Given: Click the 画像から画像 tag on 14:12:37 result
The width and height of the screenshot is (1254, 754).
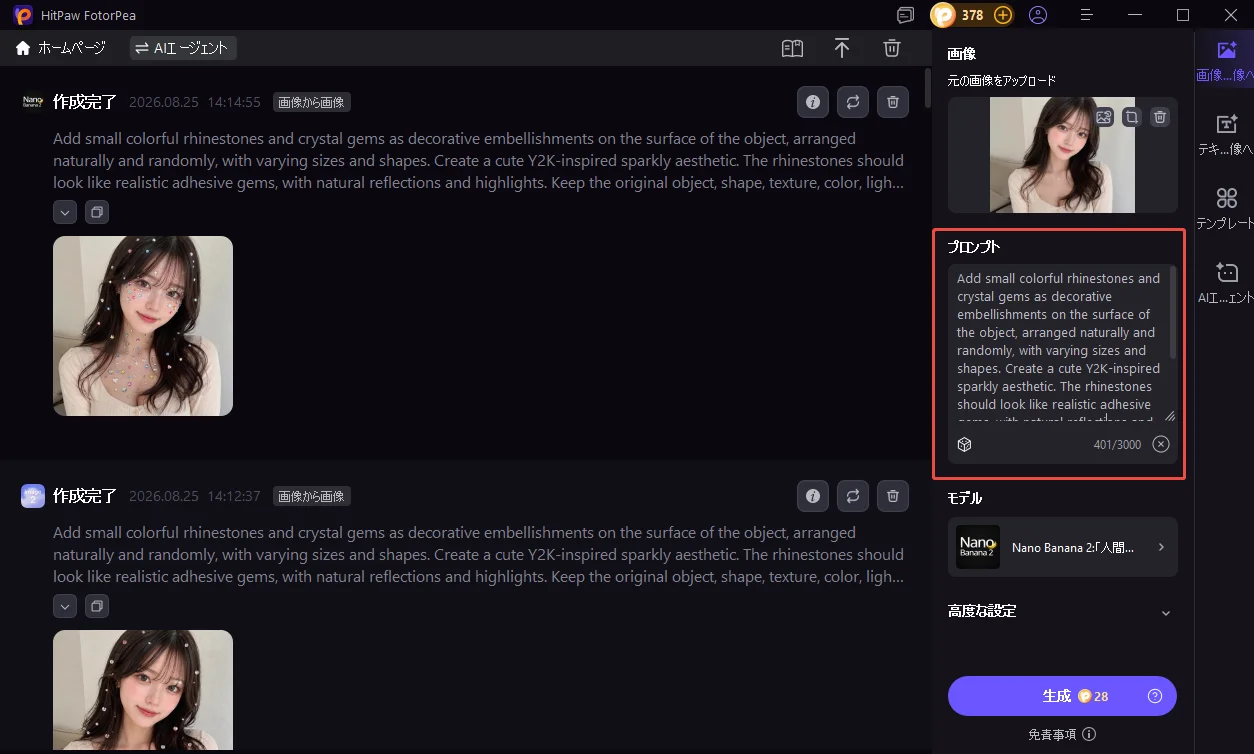Looking at the screenshot, I should tap(312, 496).
